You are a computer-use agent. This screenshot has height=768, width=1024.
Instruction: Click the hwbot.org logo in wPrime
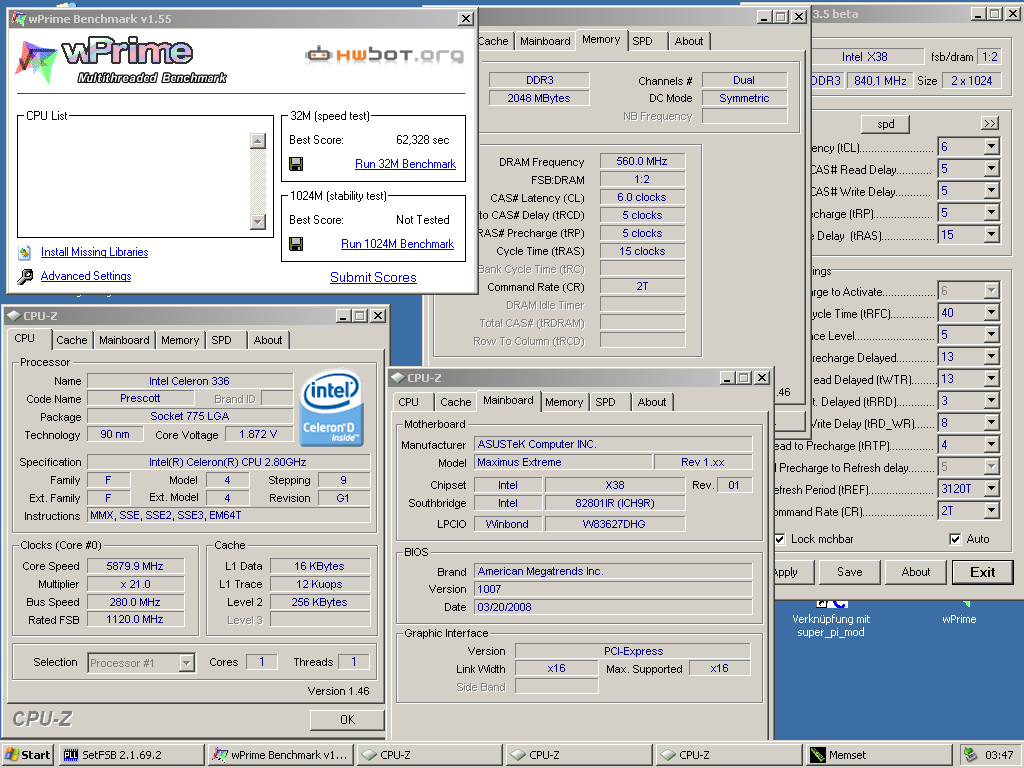[x=385, y=55]
